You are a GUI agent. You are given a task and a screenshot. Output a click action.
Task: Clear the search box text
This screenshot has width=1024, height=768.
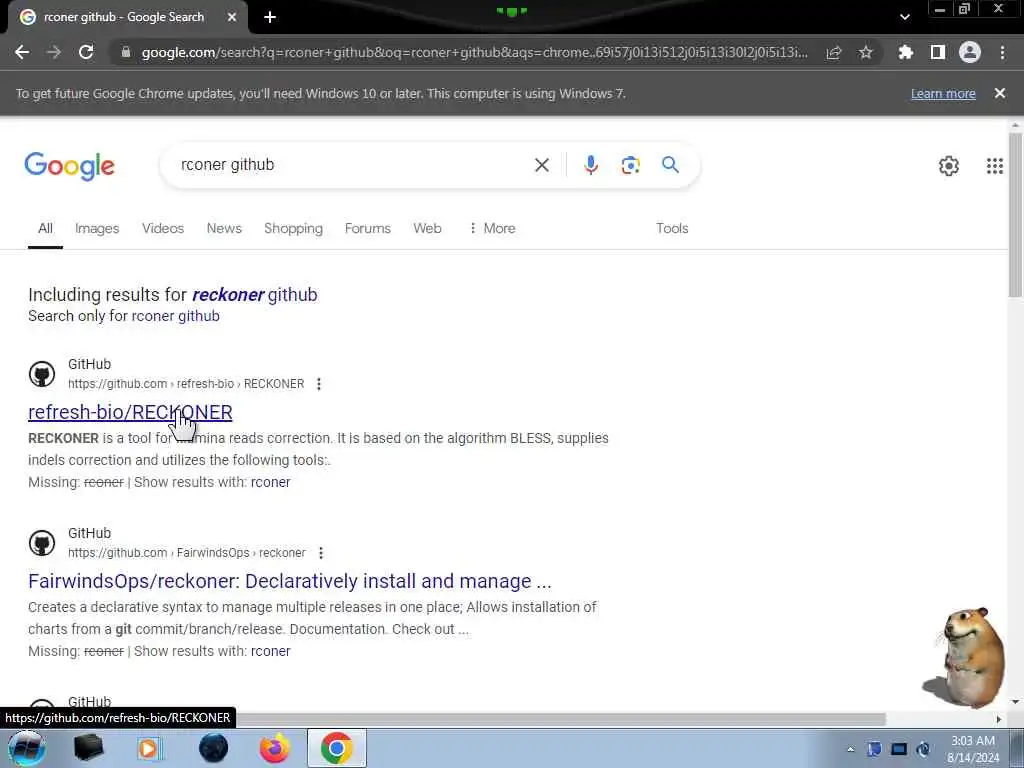pyautogui.click(x=541, y=165)
